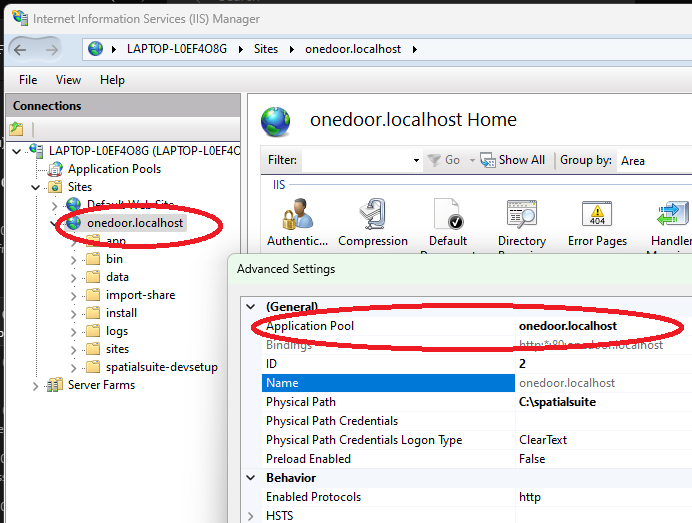Click the Go filter button

[445, 160]
